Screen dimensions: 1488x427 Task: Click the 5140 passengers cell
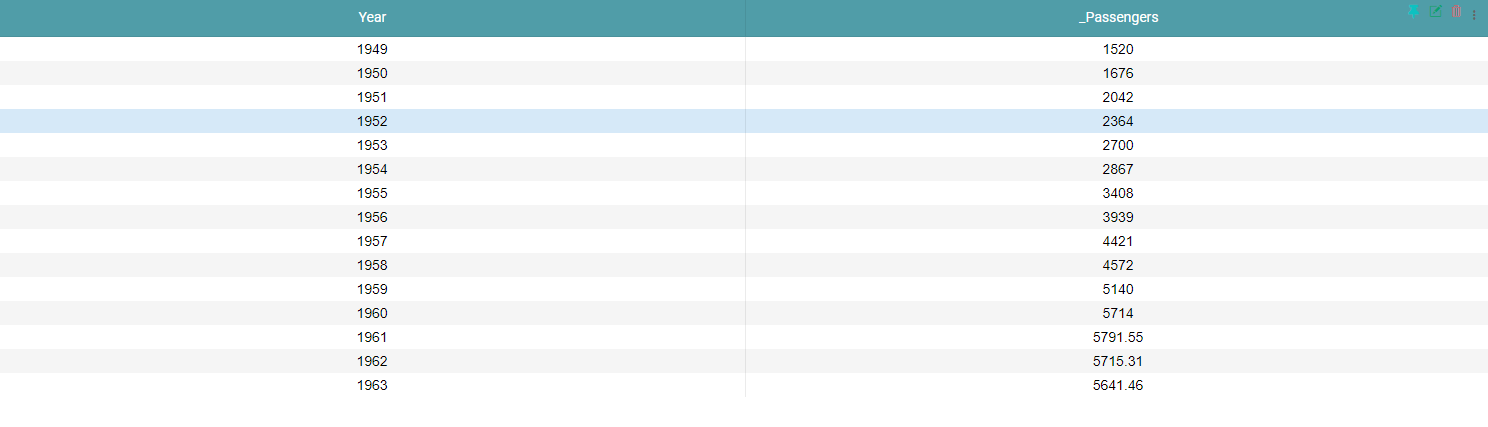click(1118, 289)
